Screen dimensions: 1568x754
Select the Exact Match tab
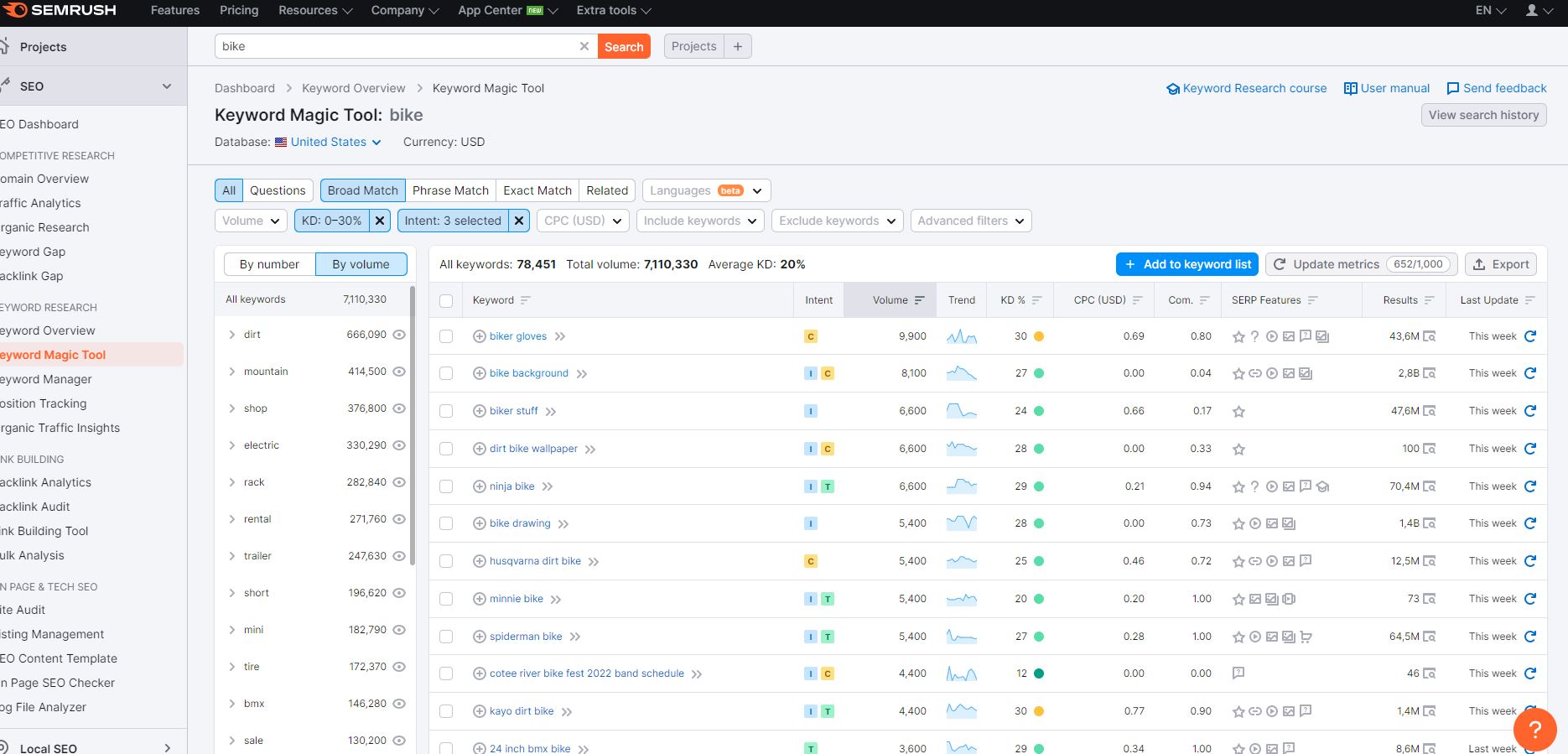click(537, 190)
